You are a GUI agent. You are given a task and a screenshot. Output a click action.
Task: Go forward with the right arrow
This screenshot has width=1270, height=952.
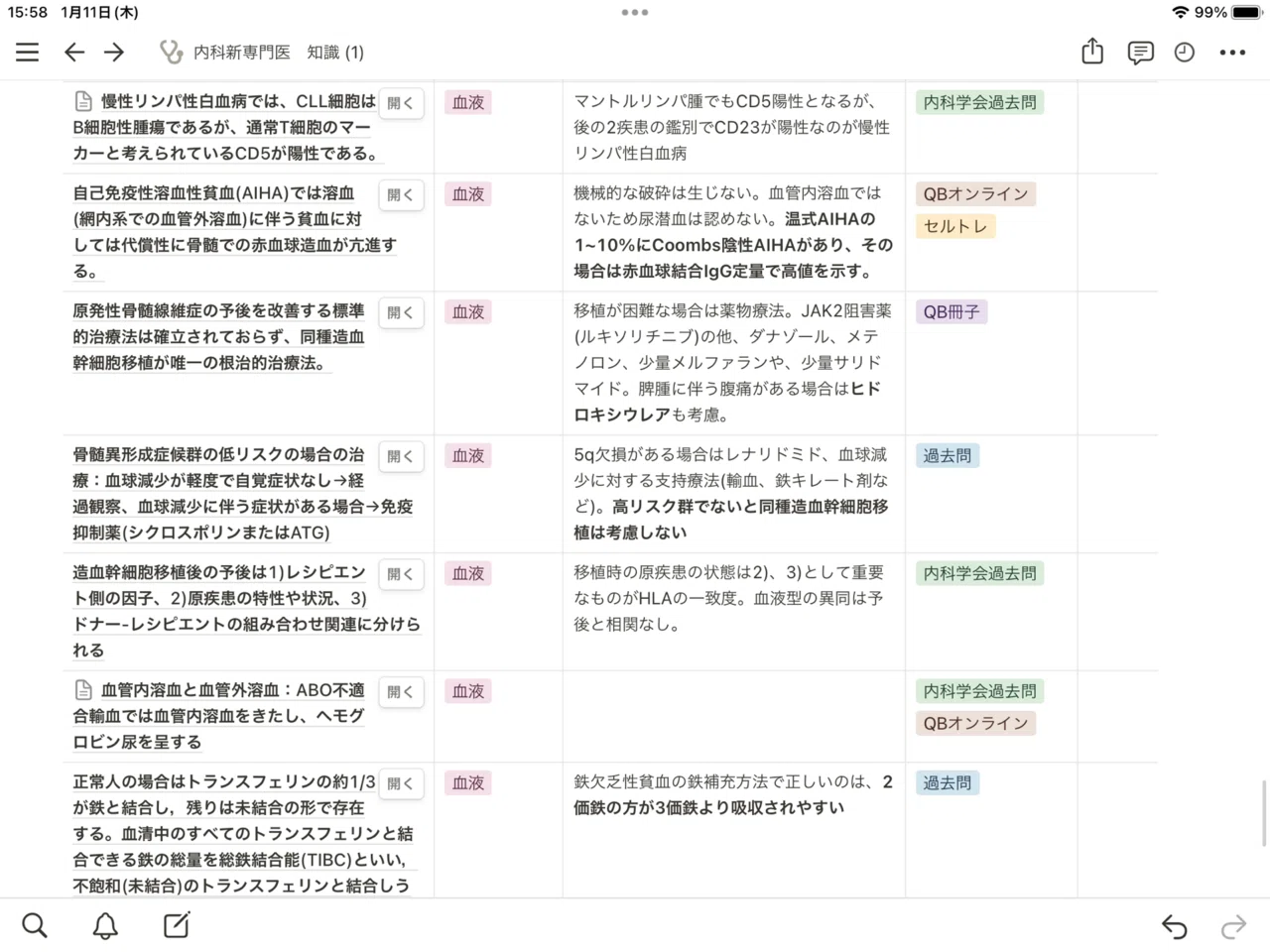coord(114,53)
